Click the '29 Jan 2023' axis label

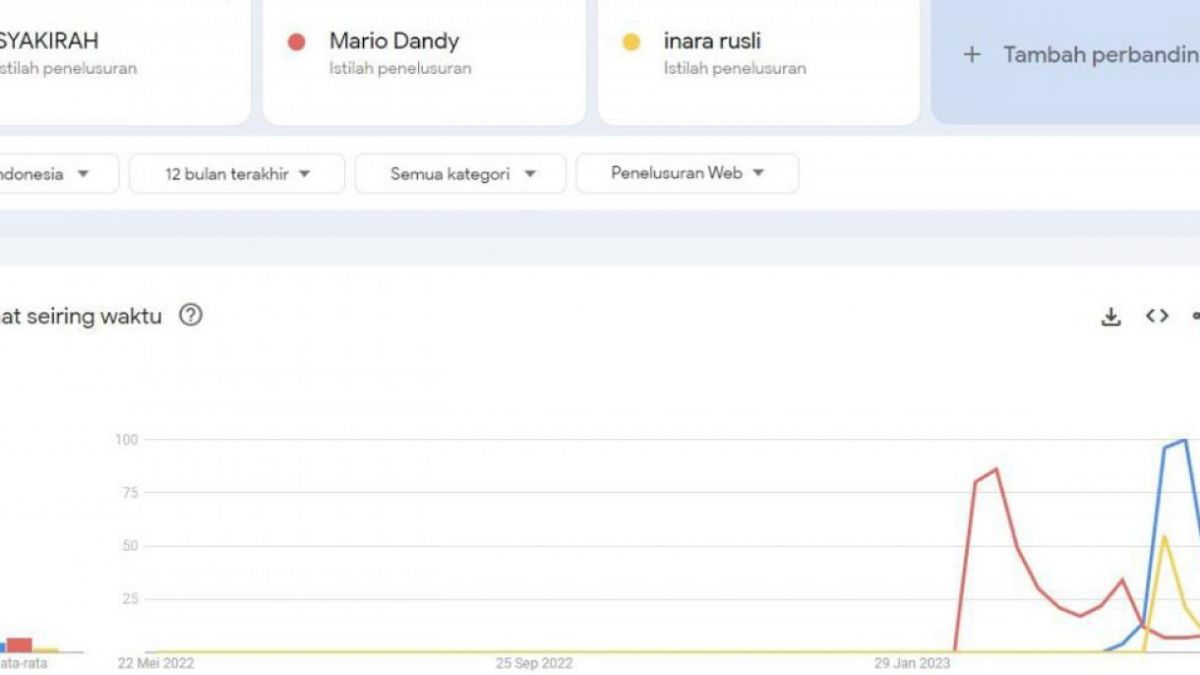[x=912, y=662]
